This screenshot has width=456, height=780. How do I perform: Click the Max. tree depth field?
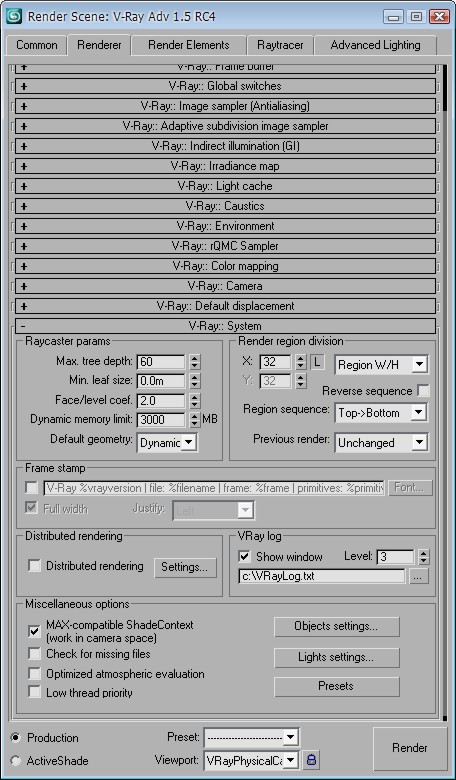coord(161,361)
